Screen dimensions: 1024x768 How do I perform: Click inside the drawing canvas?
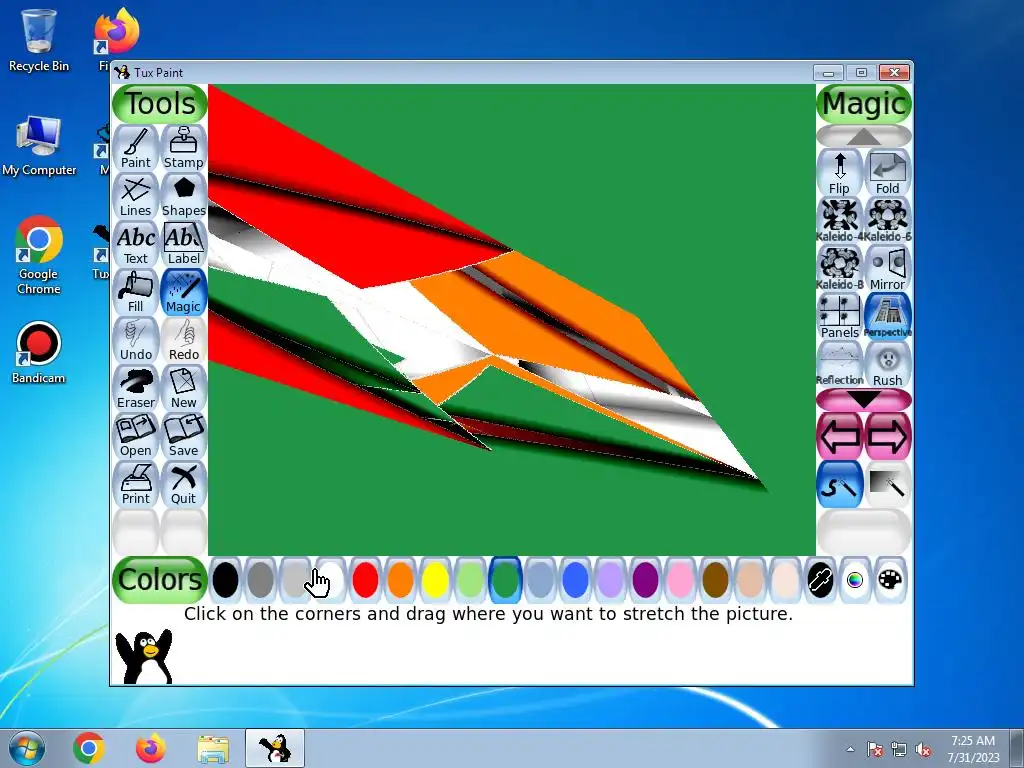coord(512,319)
